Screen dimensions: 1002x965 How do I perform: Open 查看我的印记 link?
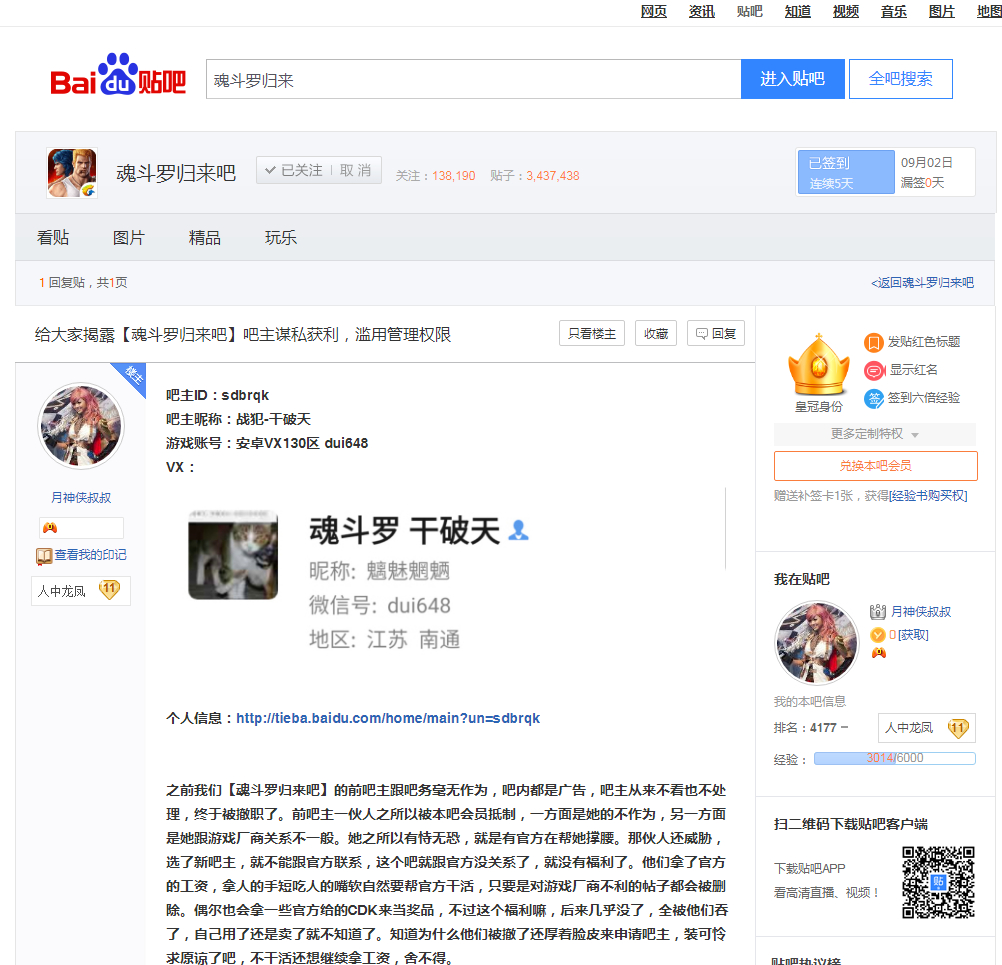tap(90, 555)
